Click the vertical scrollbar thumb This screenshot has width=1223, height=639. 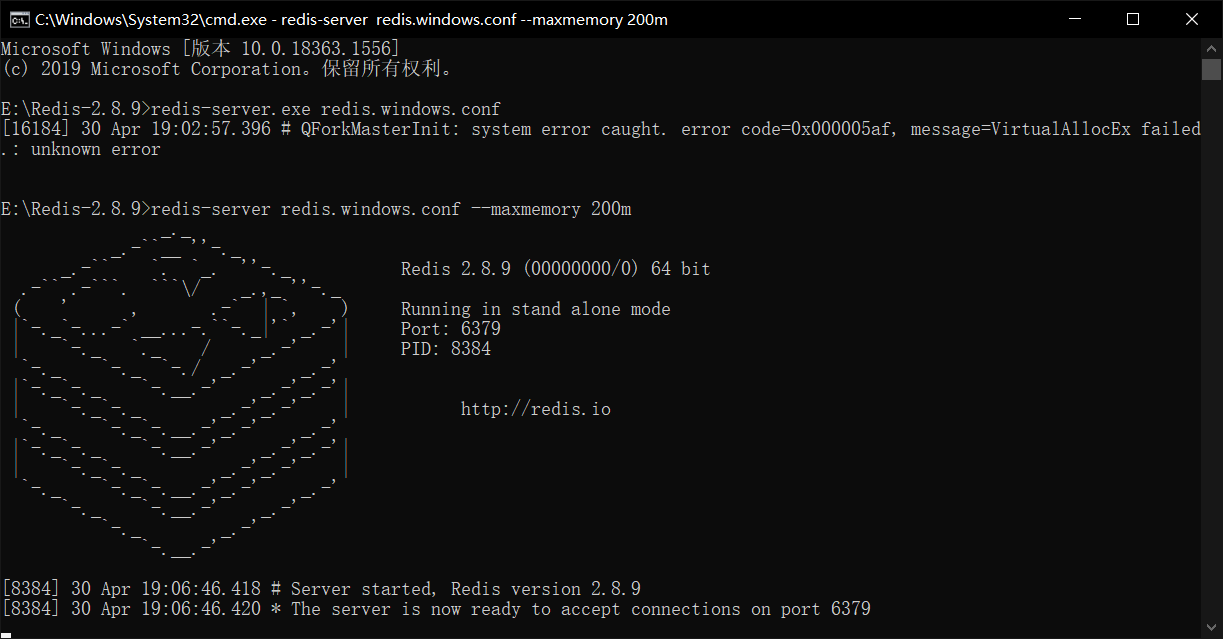(x=1211, y=69)
